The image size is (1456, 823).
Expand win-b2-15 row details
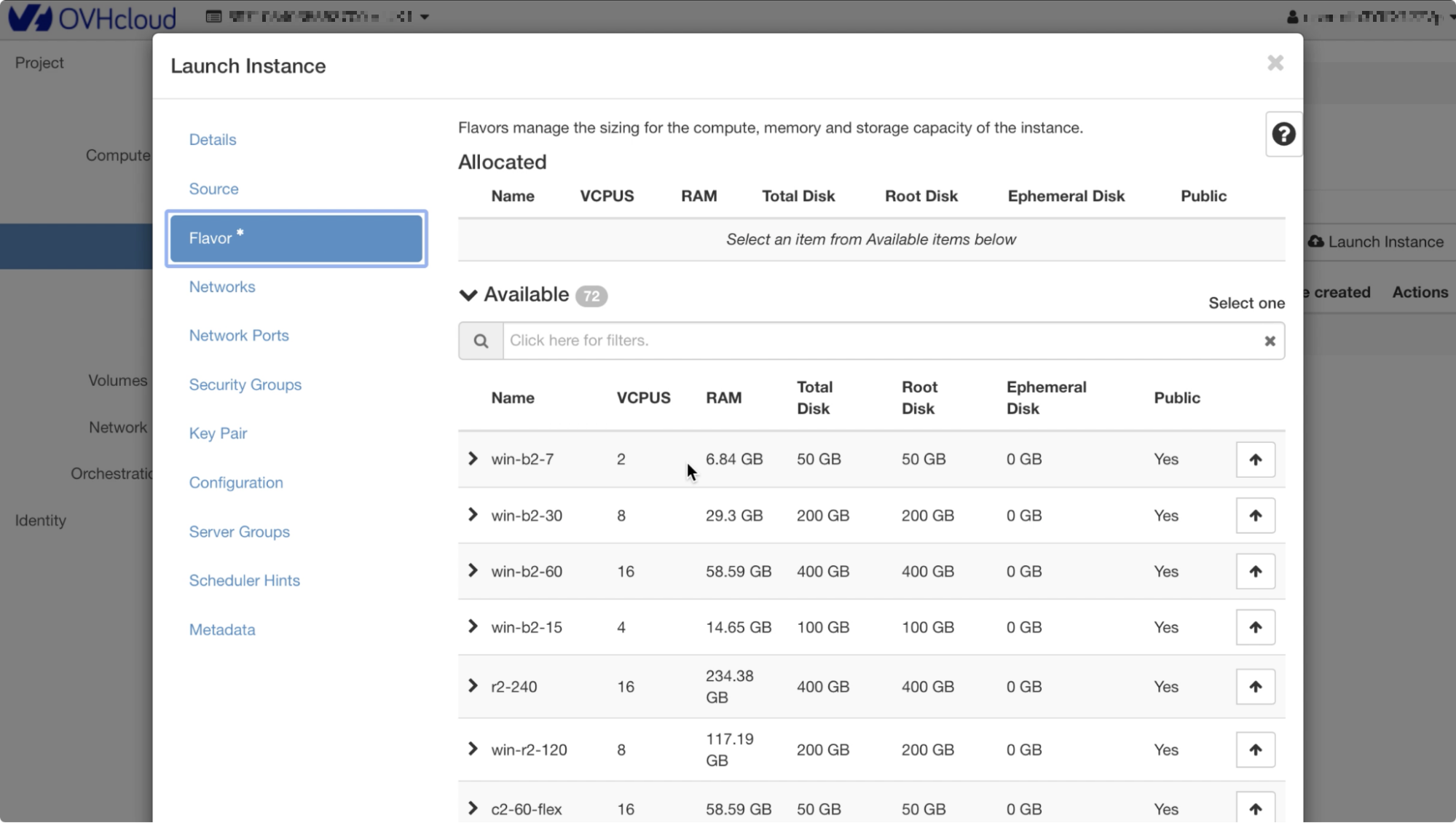(473, 627)
